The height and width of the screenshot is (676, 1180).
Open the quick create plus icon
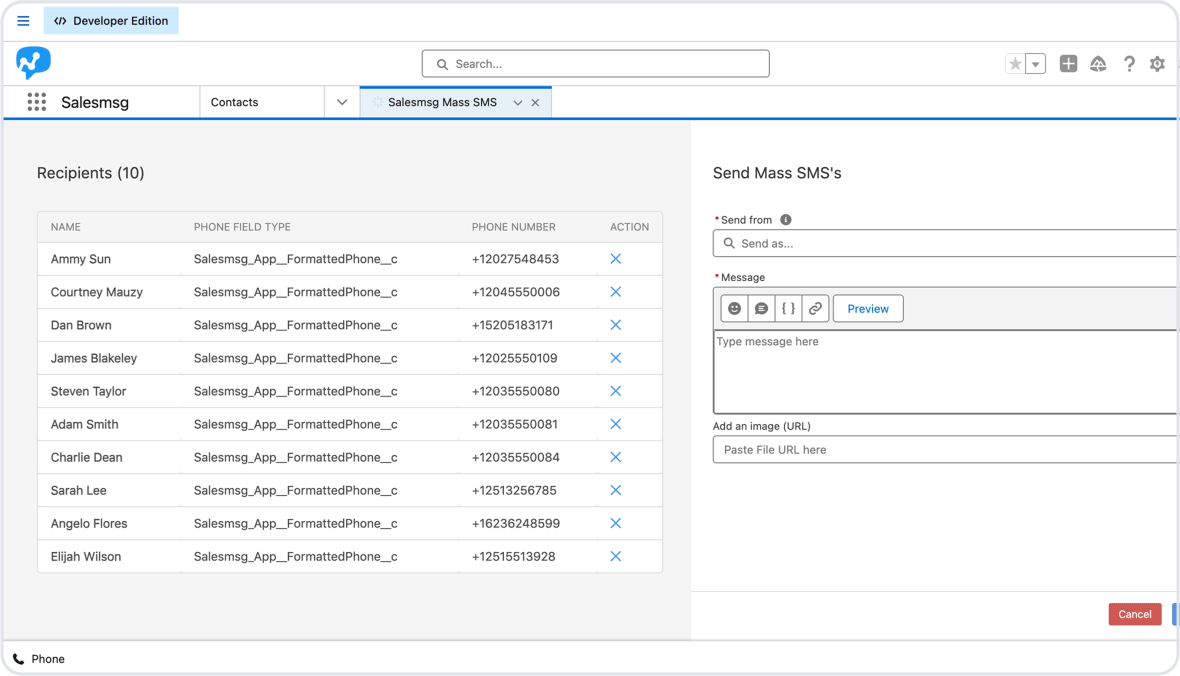click(1068, 63)
